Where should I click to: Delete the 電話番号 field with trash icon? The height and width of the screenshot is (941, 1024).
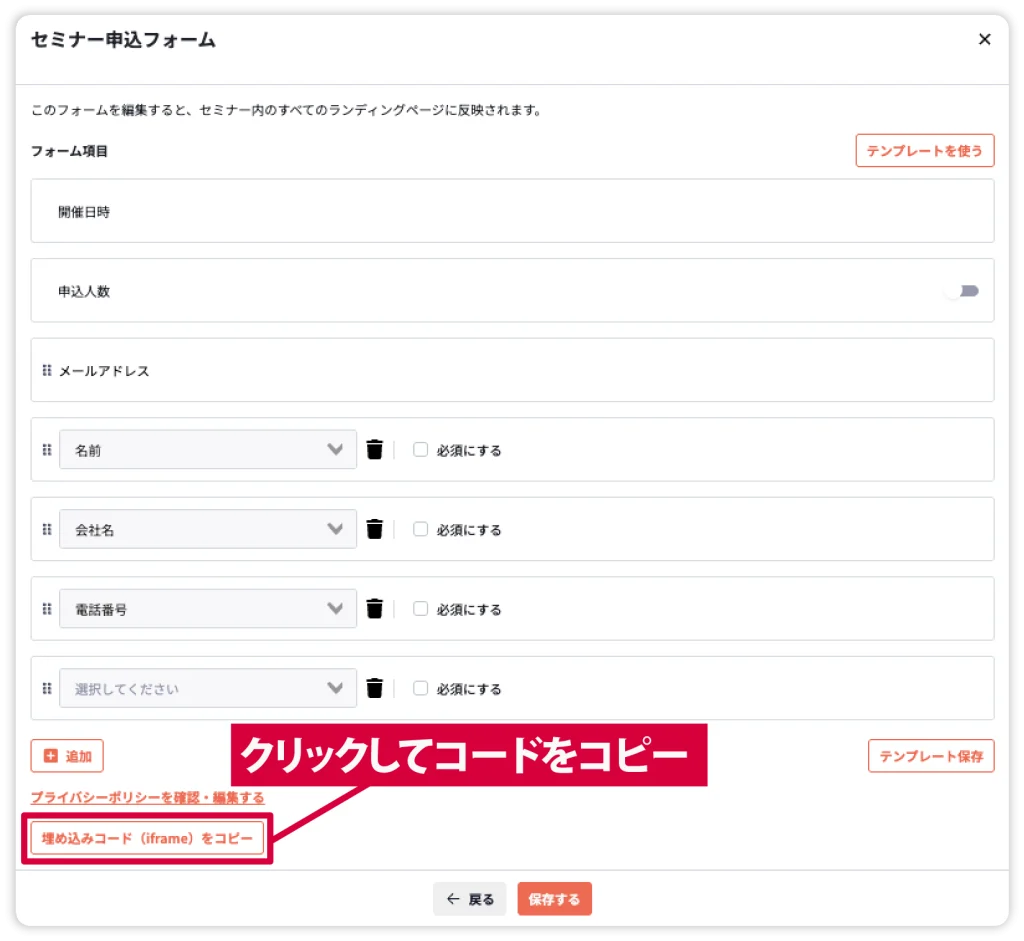[375, 608]
